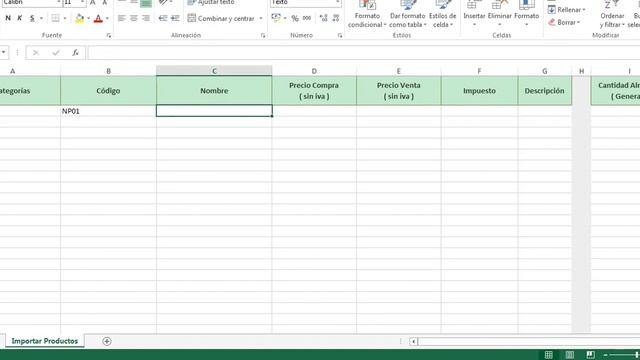The image size is (640, 360).
Task: Open Número dialog launcher
Action: 340,36
